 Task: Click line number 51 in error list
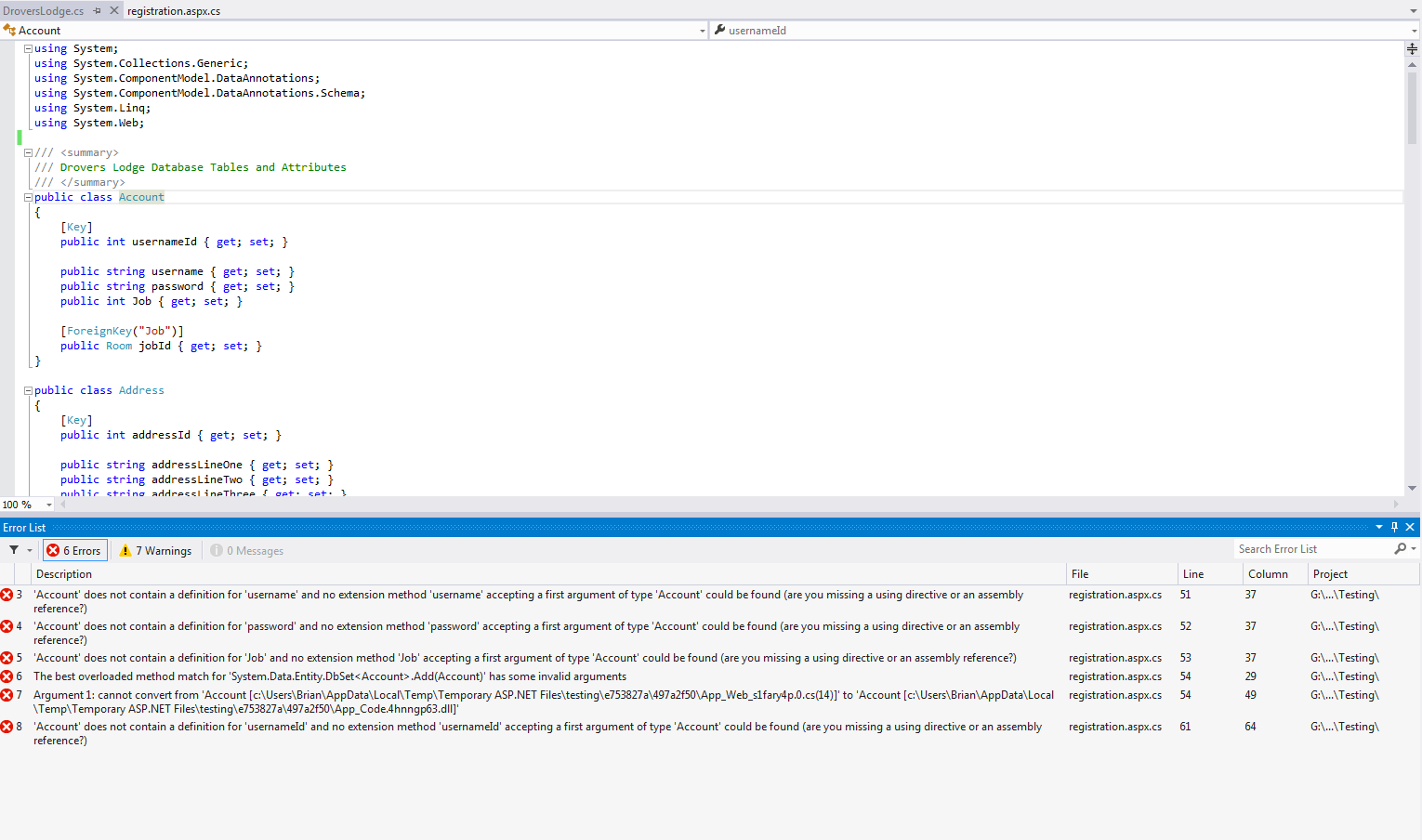pyautogui.click(x=1185, y=595)
